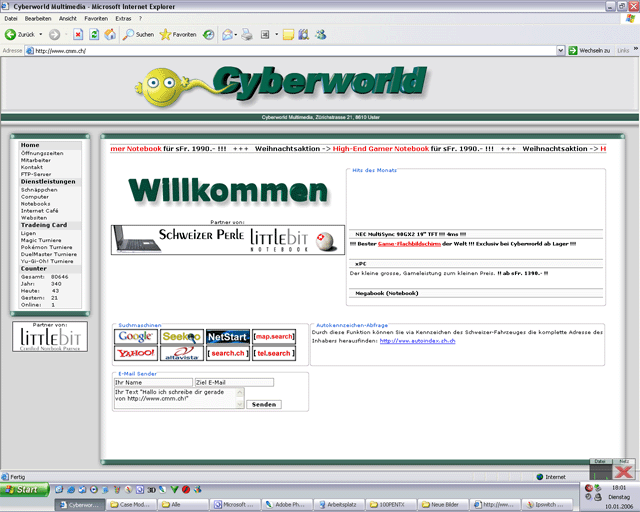Click the Ihr Name input field
Viewport: 640px width, 512px height.
coord(153,383)
